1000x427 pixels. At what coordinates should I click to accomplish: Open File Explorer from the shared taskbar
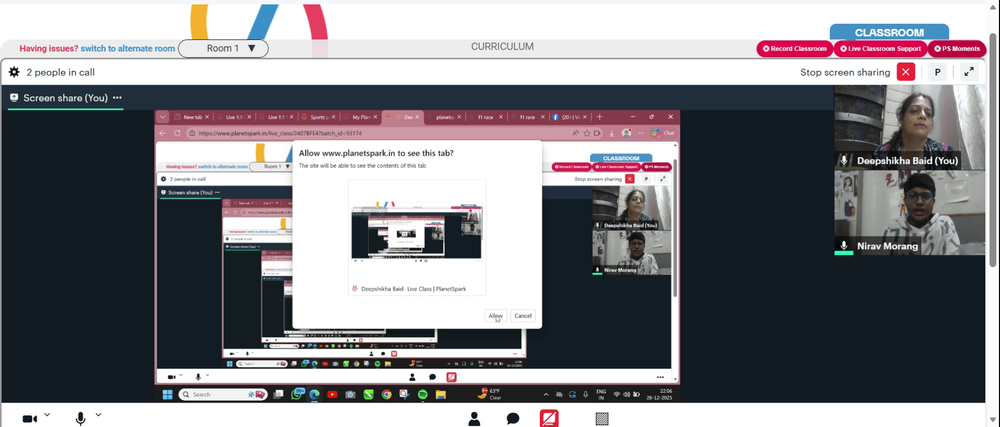(440, 394)
